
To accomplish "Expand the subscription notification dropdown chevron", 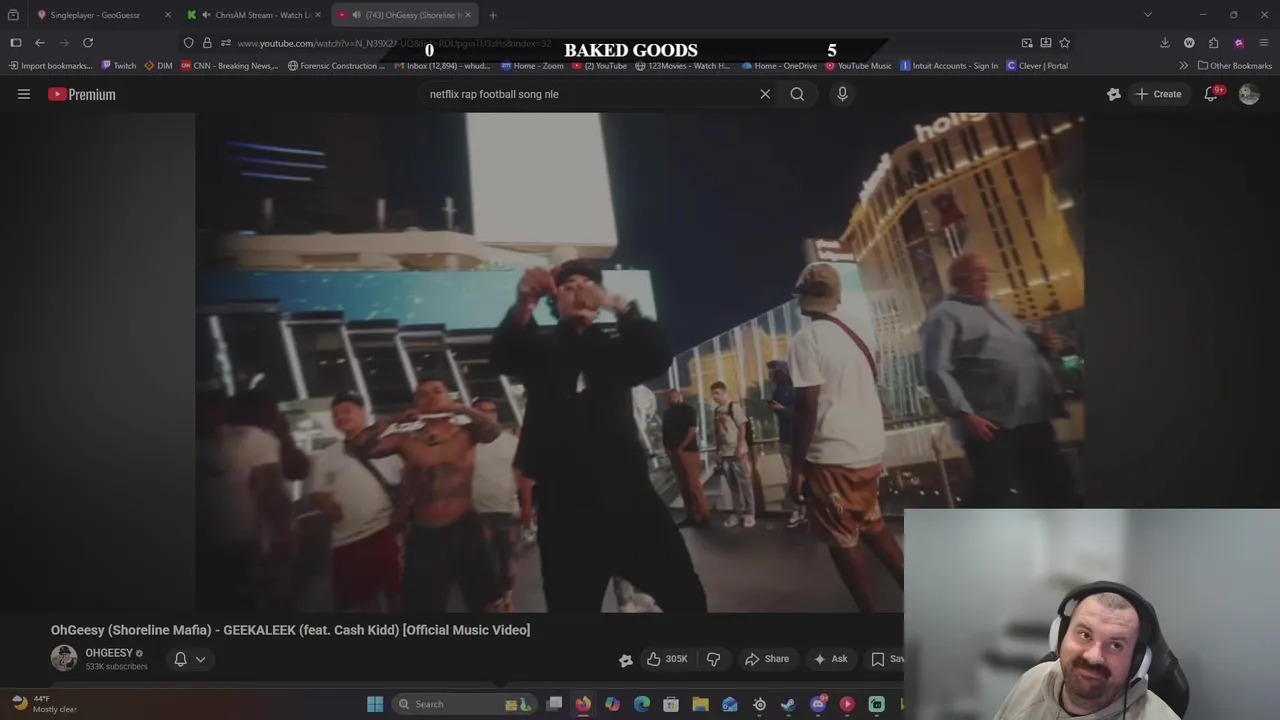I will (x=201, y=659).
